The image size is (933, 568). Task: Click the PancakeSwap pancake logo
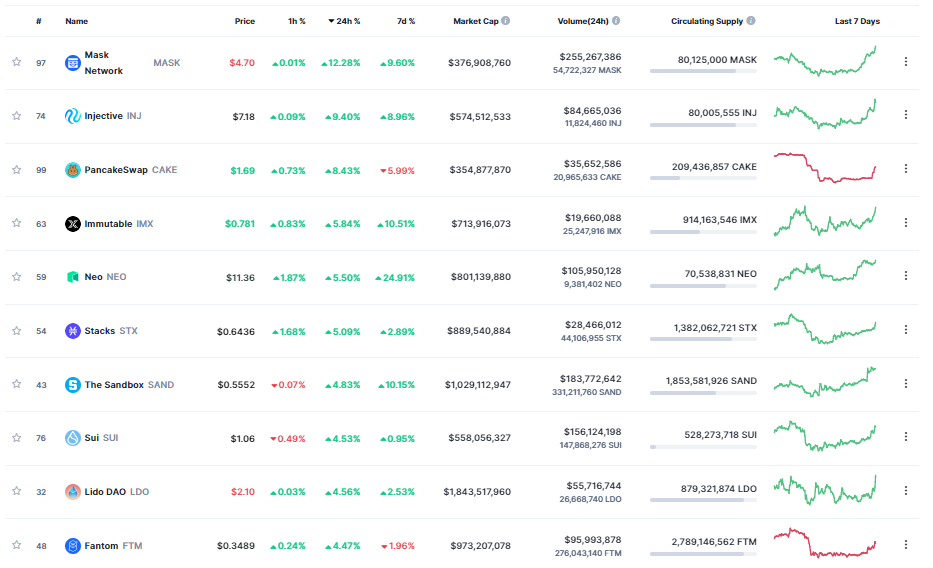click(73, 170)
